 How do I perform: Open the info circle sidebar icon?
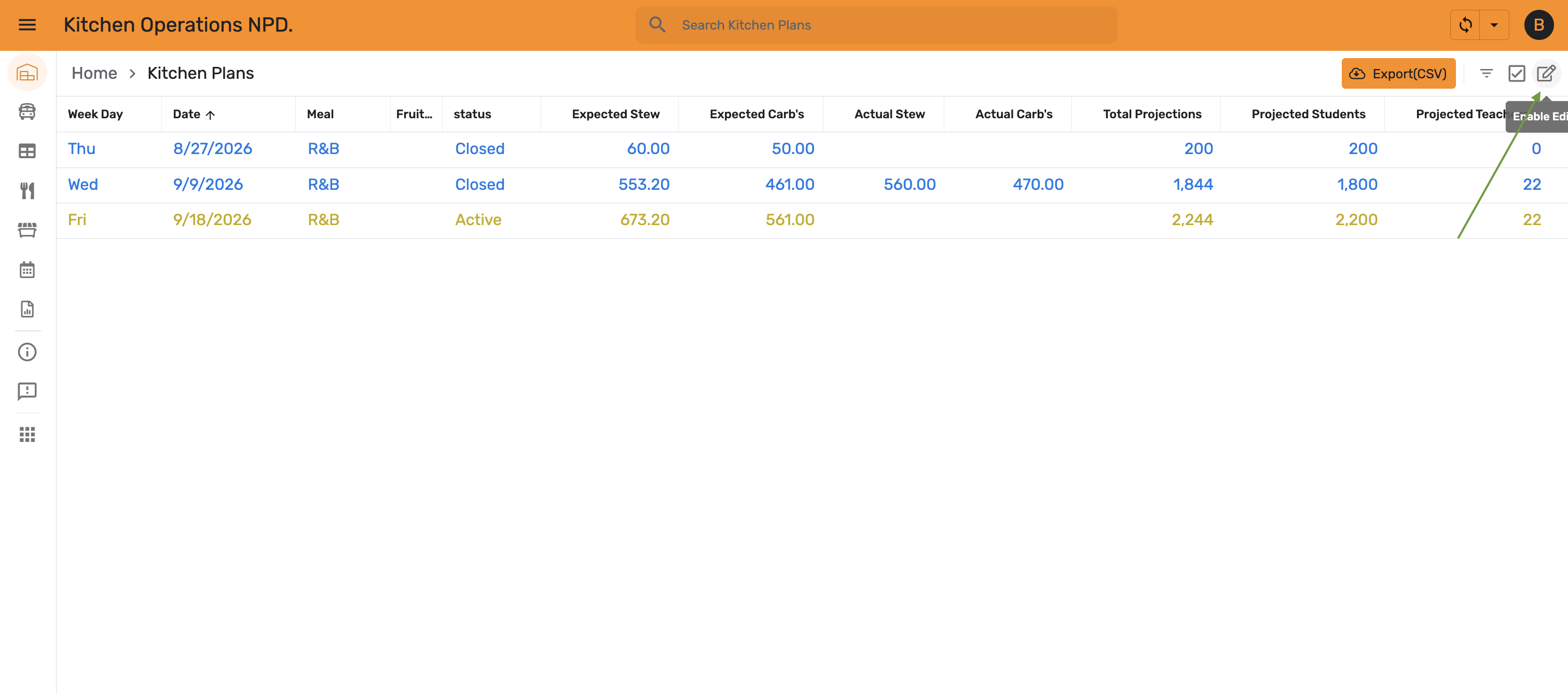point(27,352)
